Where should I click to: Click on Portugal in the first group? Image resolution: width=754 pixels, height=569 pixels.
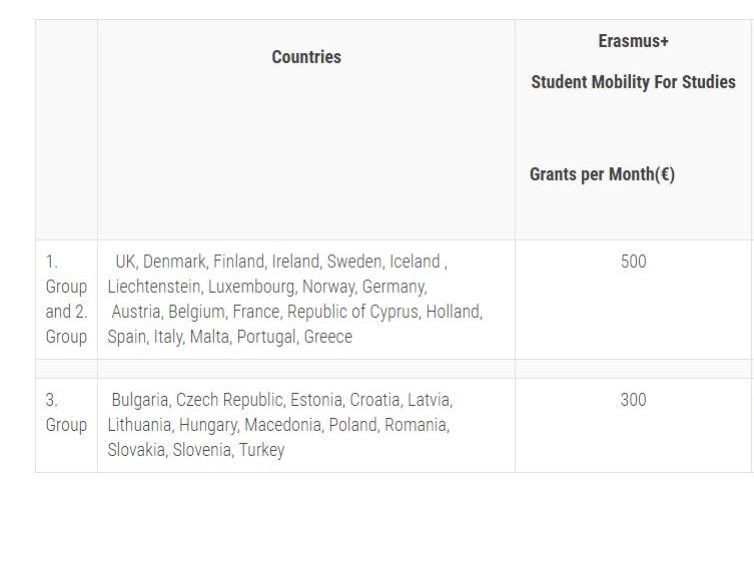pyautogui.click(x=268, y=337)
